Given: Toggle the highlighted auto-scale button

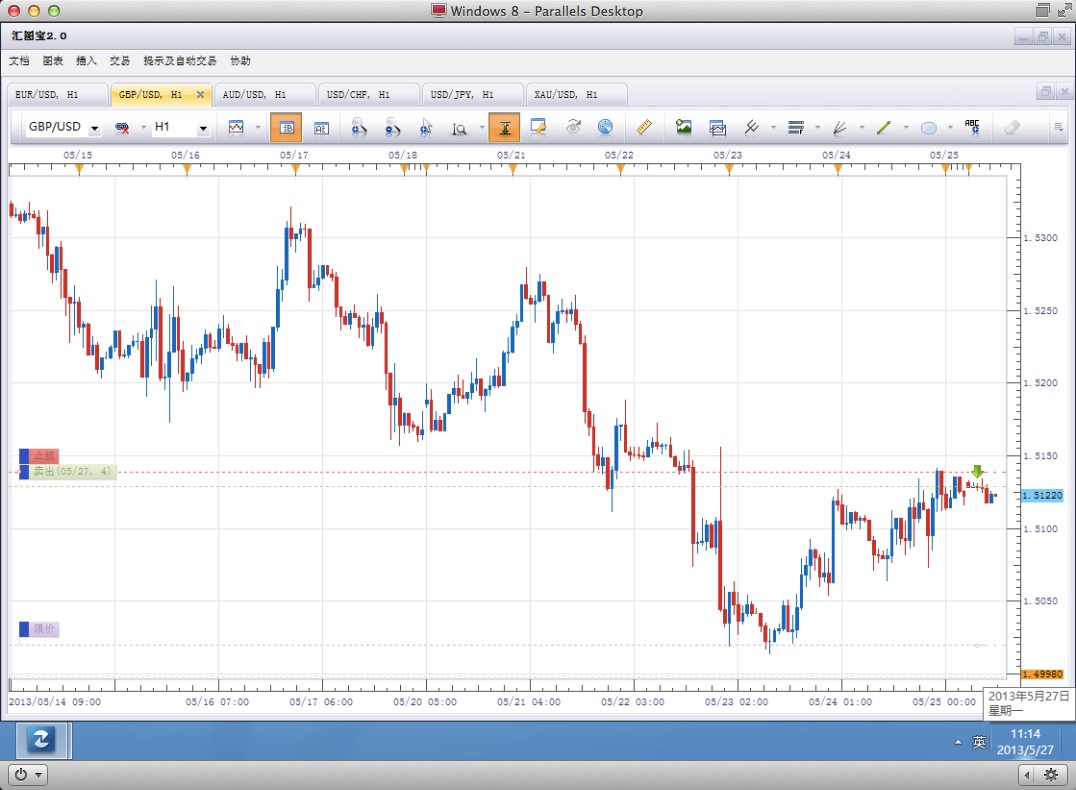Looking at the screenshot, I should click(x=504, y=128).
